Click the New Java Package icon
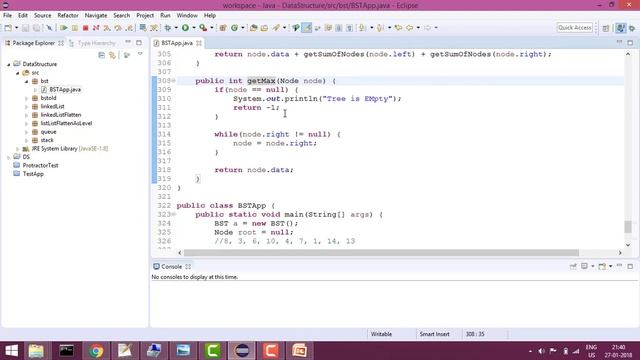Screen dimensions: 640x360 223,28
